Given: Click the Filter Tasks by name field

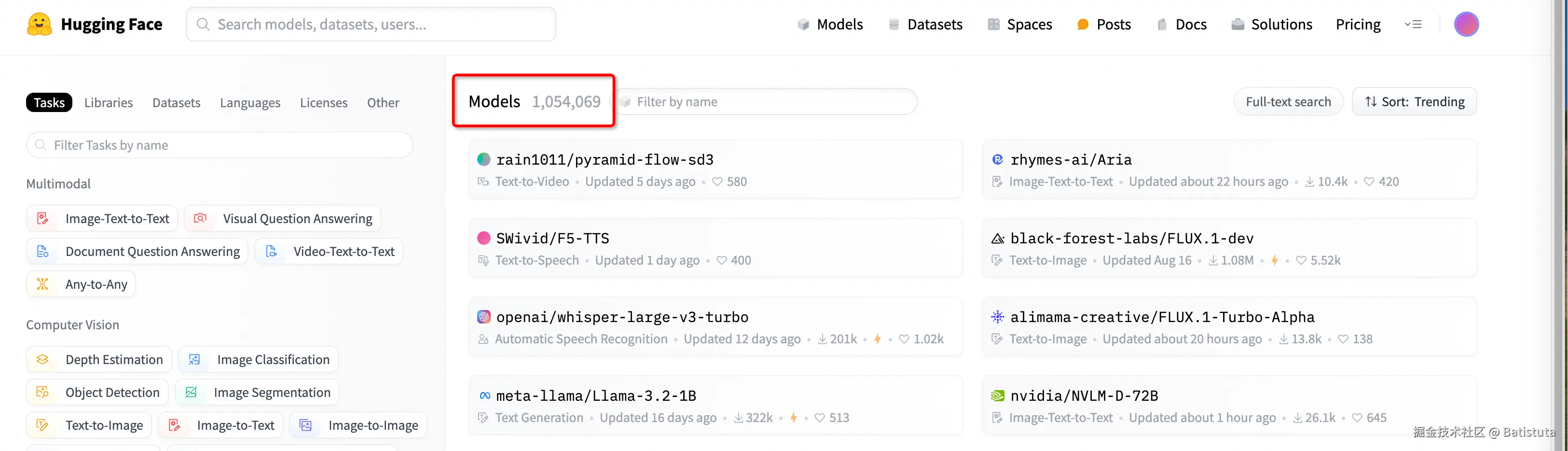Looking at the screenshot, I should point(220,145).
